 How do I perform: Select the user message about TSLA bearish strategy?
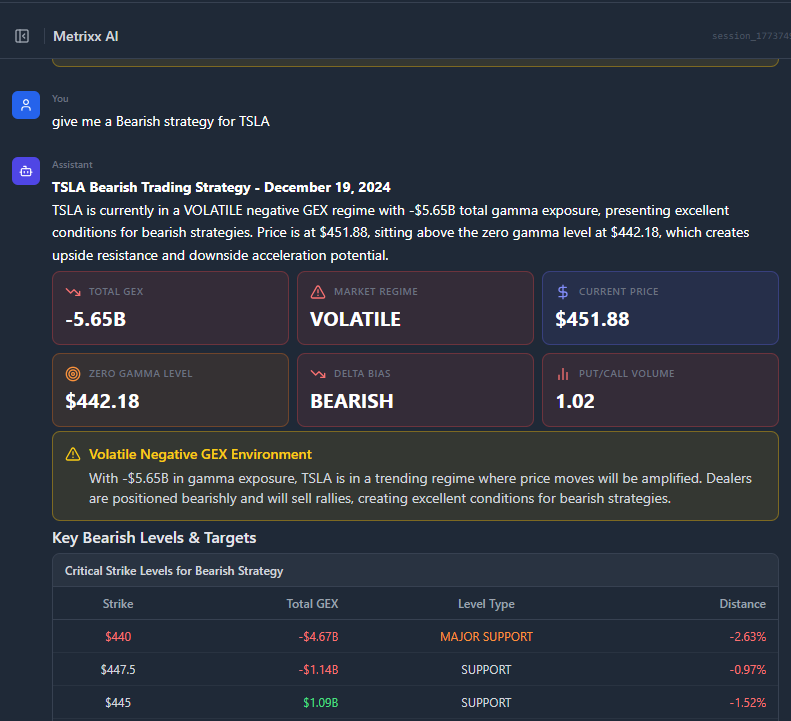(161, 122)
